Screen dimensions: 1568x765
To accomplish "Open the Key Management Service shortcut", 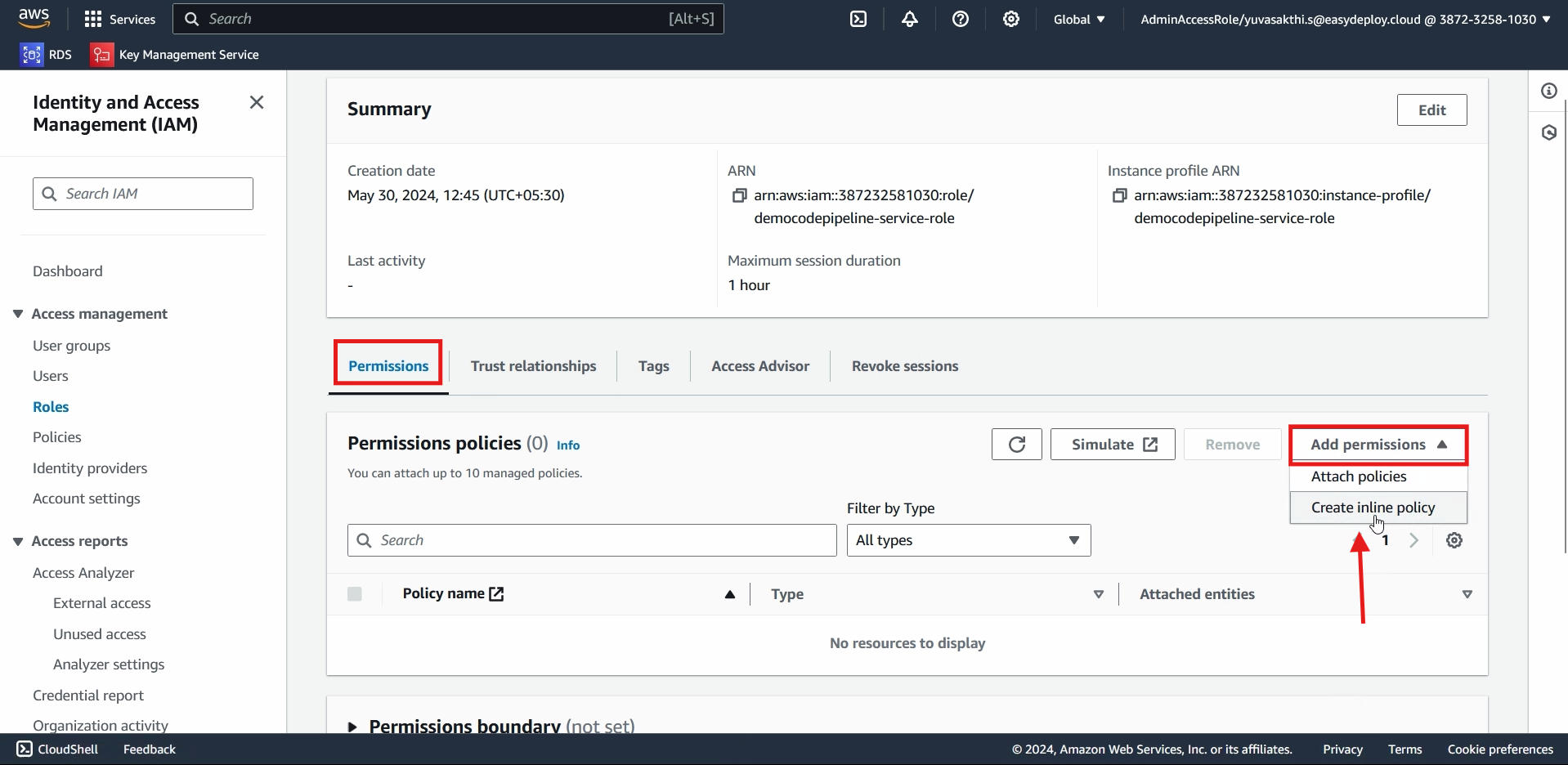I will (175, 55).
